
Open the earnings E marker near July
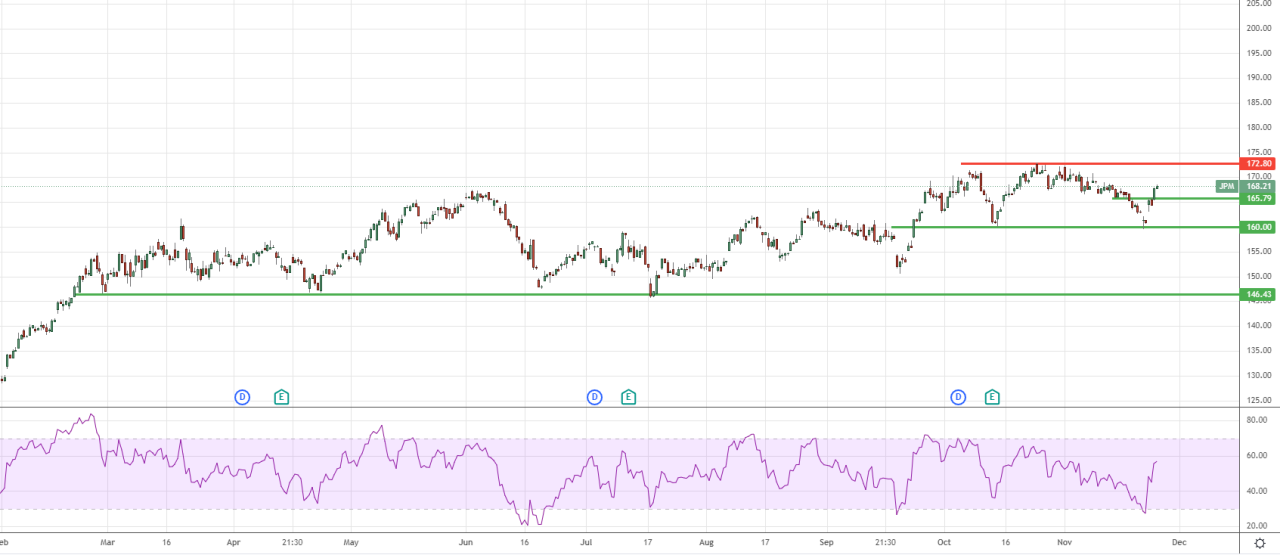click(629, 397)
